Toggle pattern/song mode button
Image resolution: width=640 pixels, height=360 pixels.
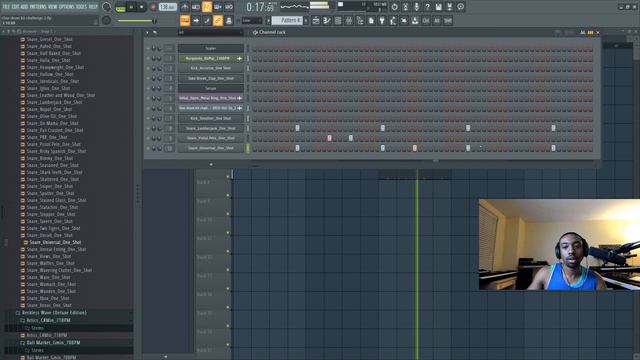coord(120,7)
